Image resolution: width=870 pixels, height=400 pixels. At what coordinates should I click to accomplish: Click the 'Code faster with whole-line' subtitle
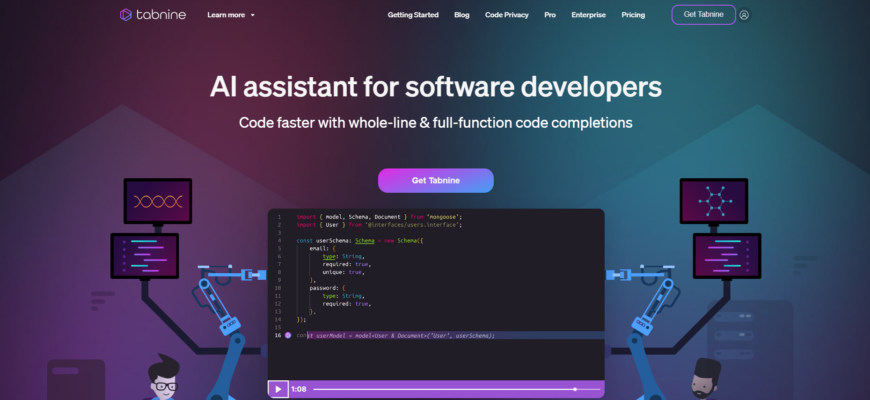pyautogui.click(x=436, y=123)
